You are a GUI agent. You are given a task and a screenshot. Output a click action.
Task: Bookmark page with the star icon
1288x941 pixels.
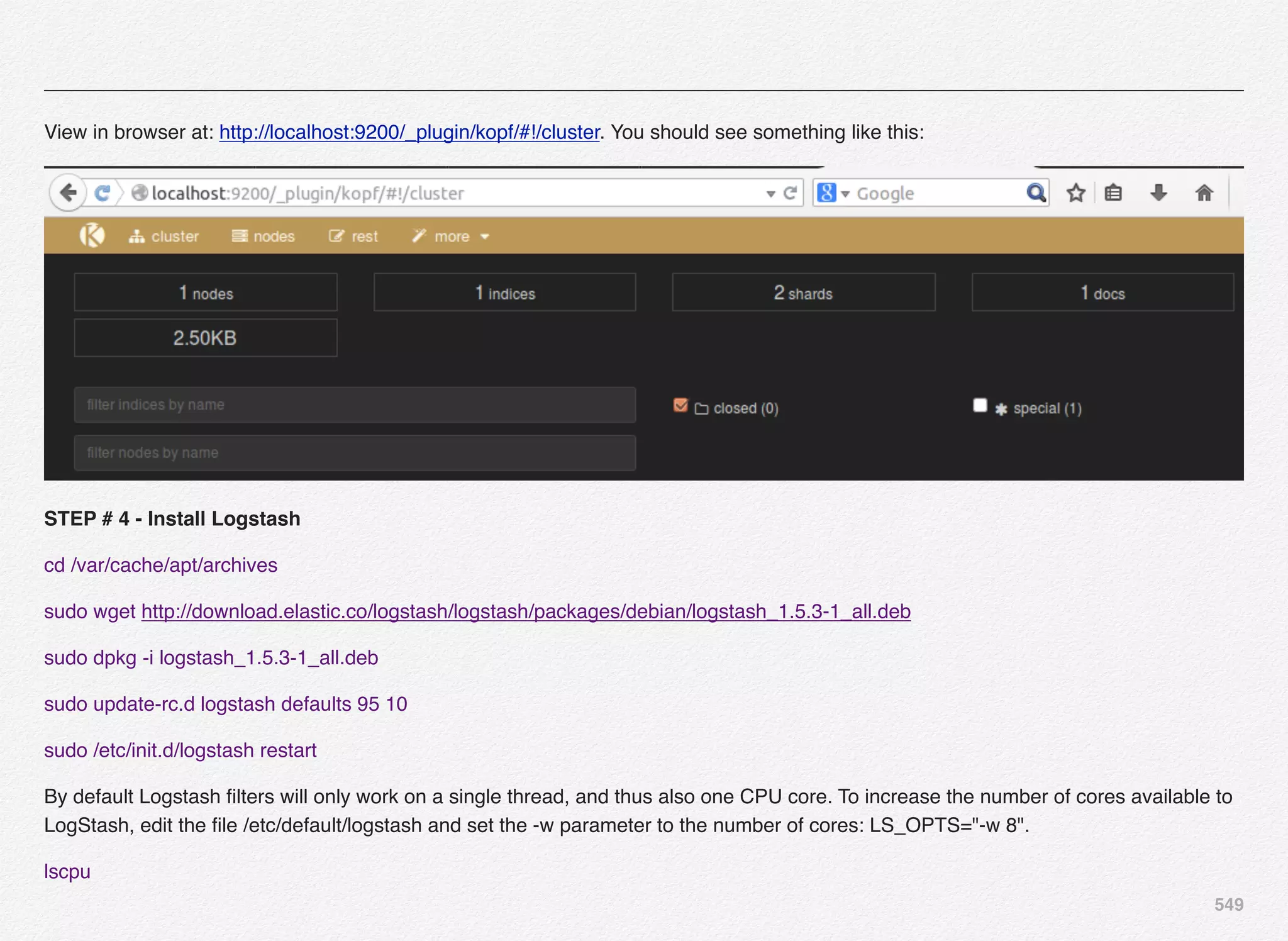1076,192
